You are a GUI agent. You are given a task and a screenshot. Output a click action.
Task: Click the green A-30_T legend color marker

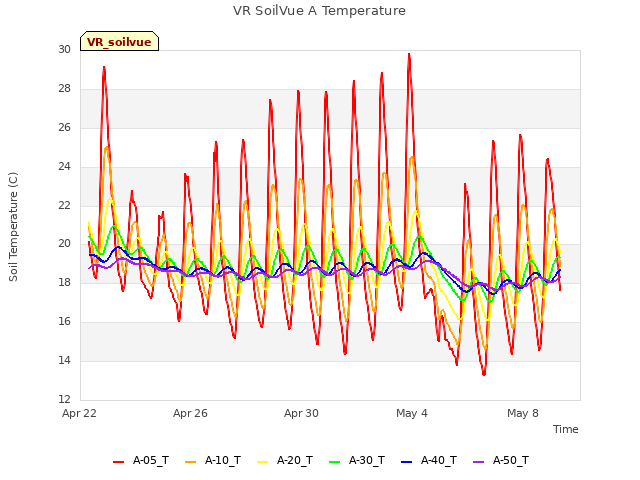tap(334, 462)
